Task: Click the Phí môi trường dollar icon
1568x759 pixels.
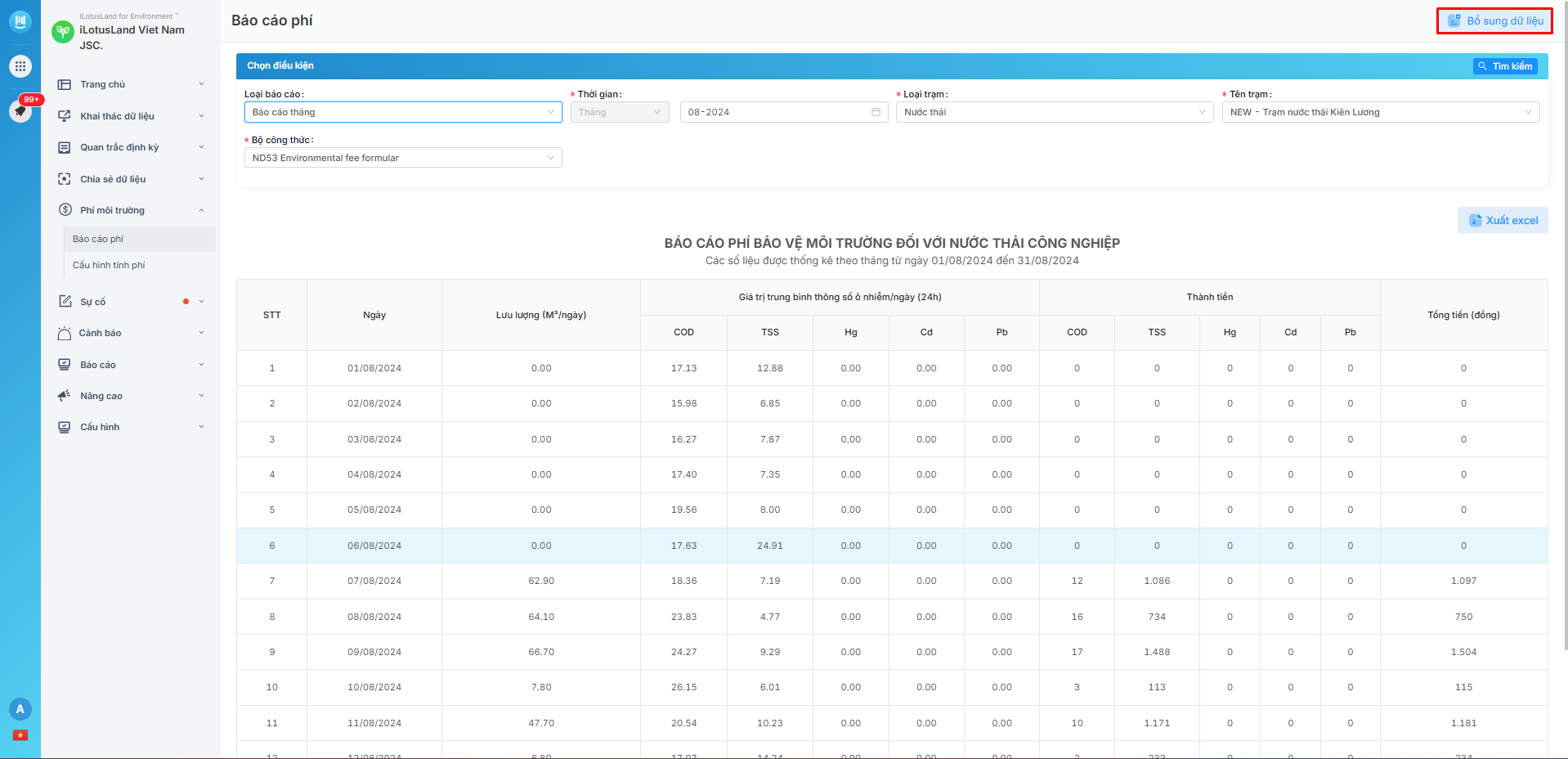Action: pos(65,210)
